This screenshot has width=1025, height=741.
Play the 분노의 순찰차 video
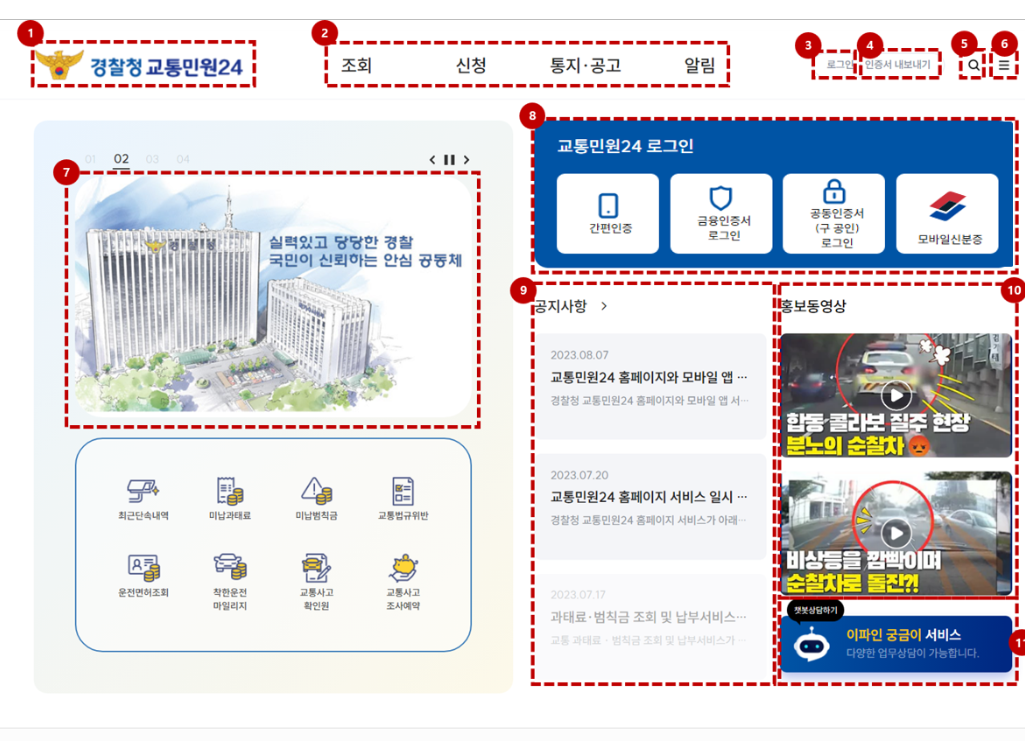coord(896,395)
